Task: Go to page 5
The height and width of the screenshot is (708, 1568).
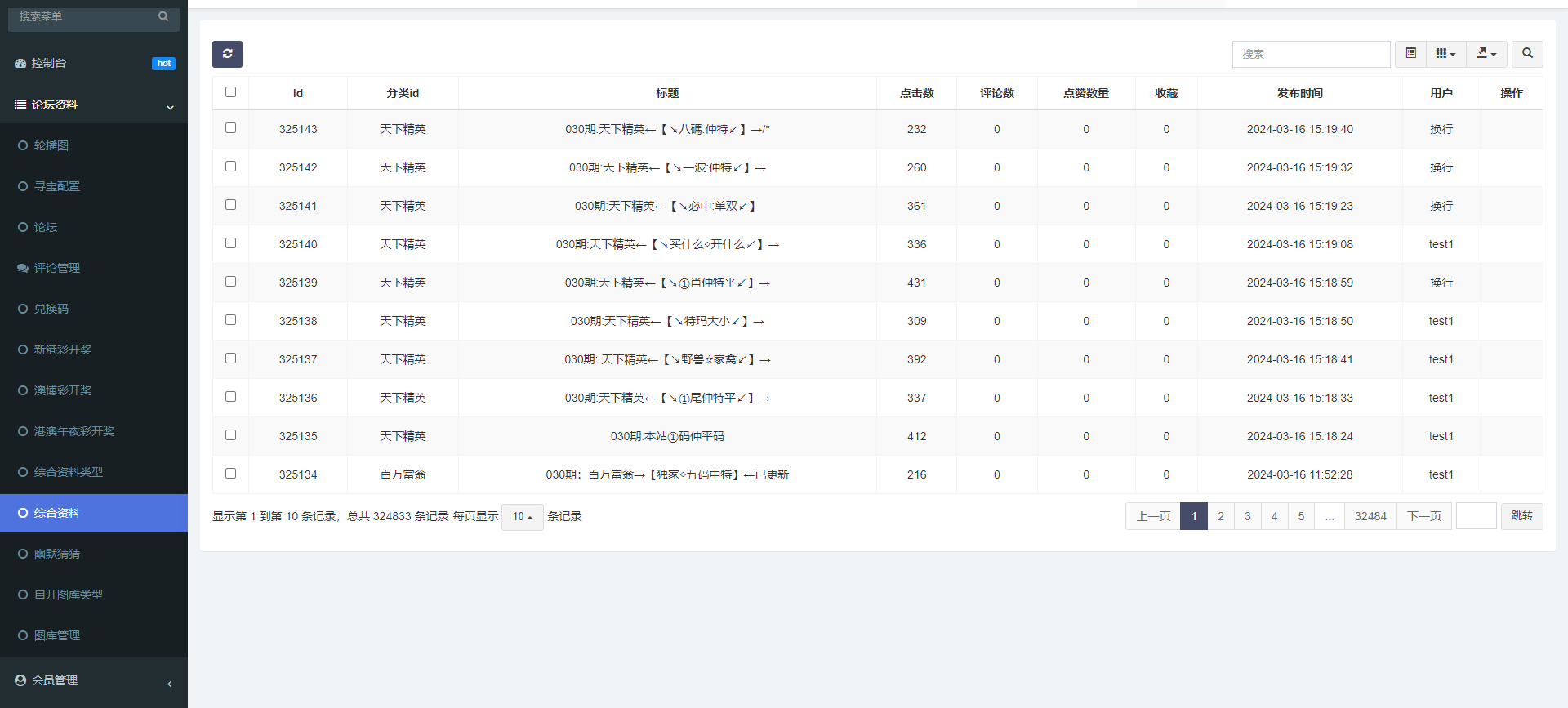Action: click(x=1301, y=516)
